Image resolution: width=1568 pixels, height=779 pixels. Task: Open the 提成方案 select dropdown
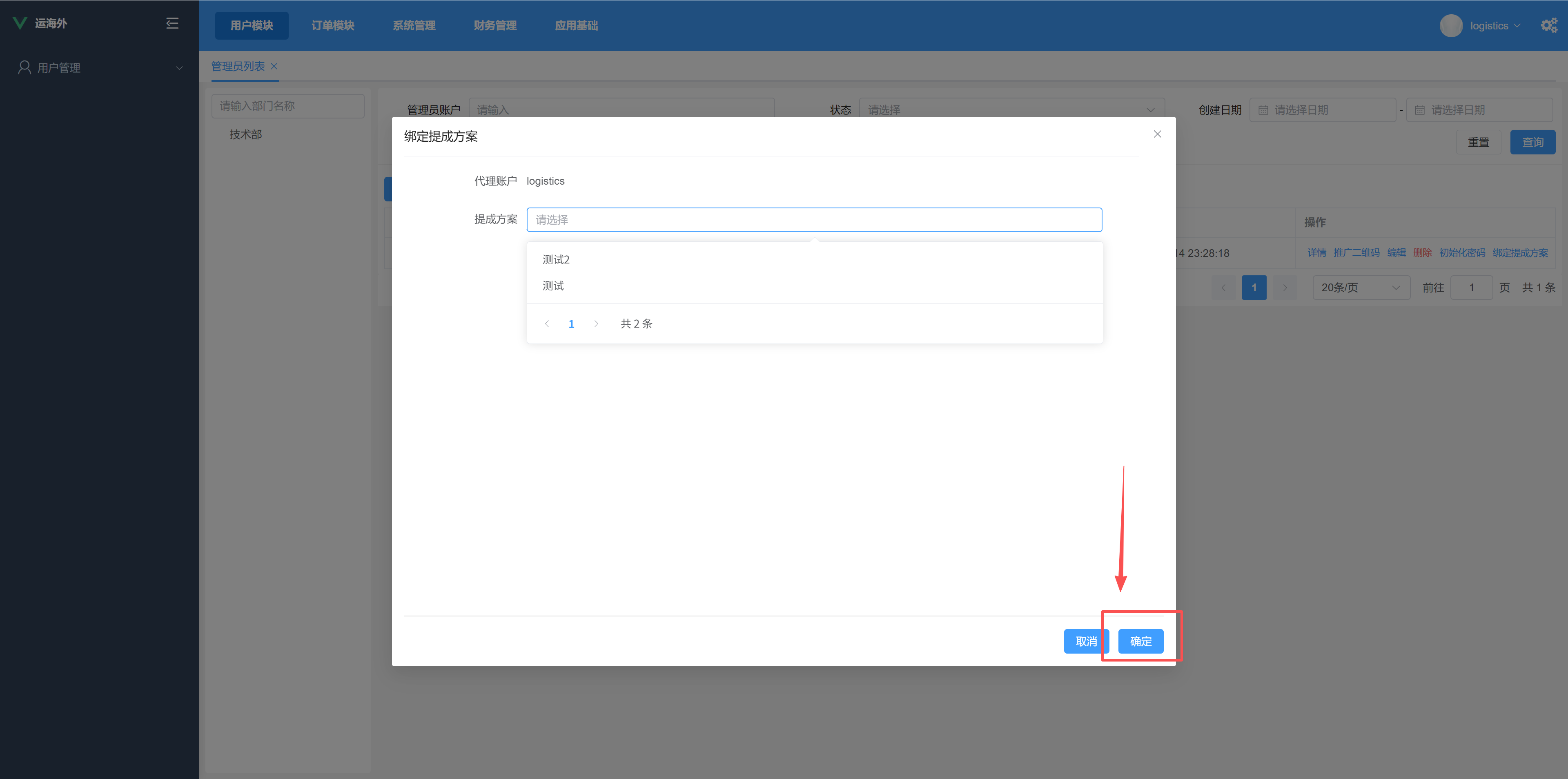point(814,220)
